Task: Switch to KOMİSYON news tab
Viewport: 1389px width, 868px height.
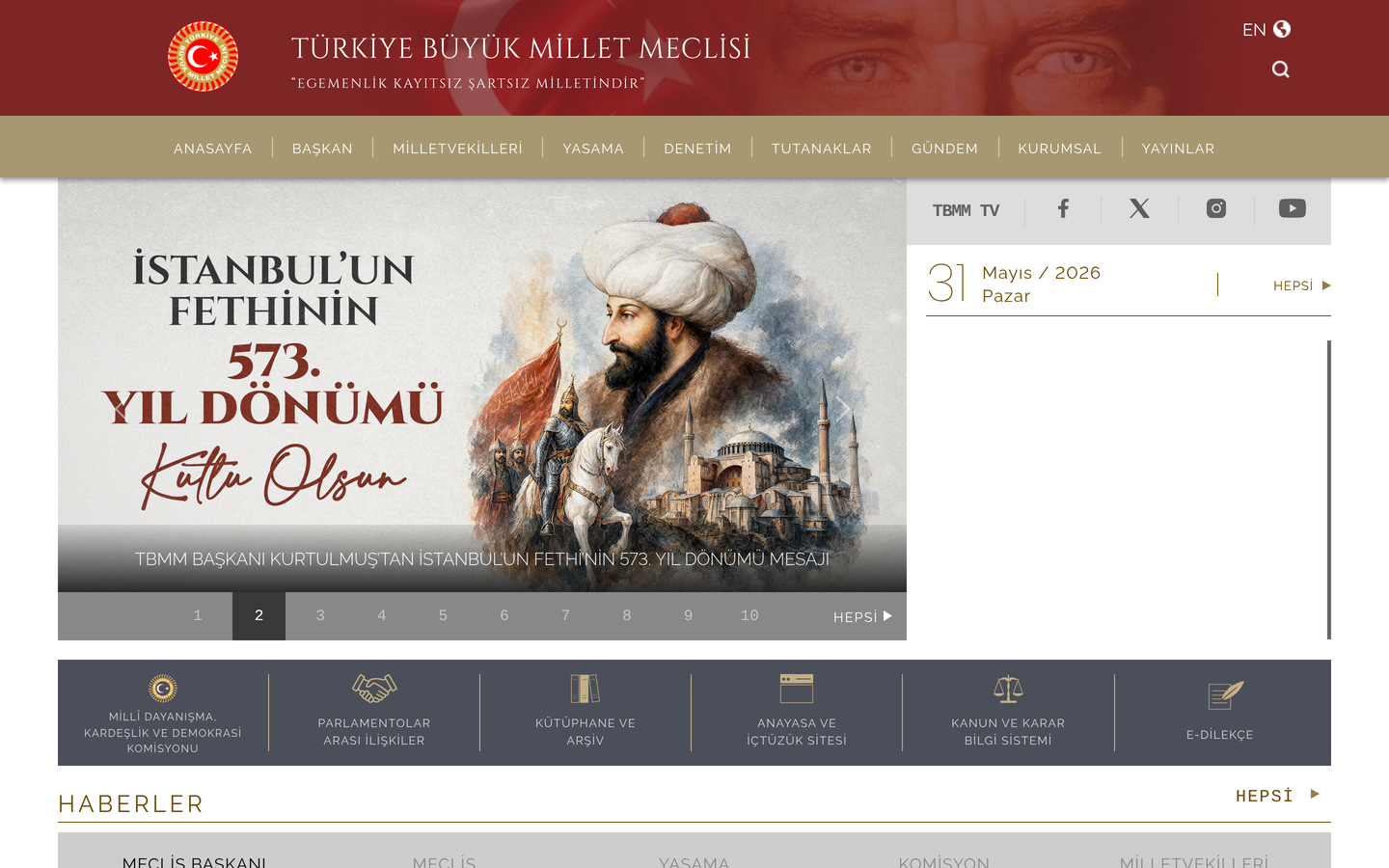Action: (943, 862)
